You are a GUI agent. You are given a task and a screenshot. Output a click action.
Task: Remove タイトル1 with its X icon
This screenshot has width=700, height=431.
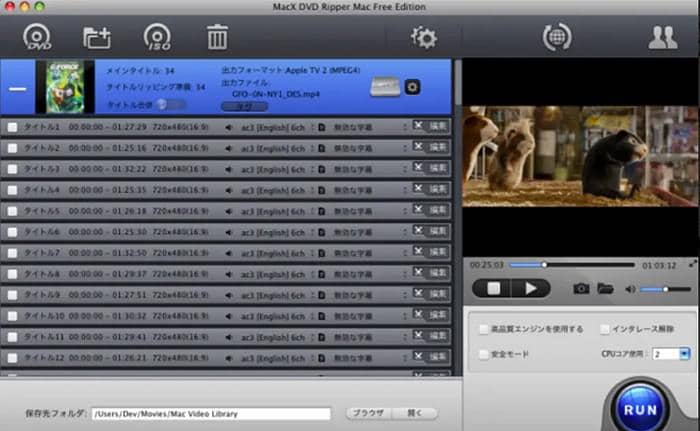click(418, 126)
